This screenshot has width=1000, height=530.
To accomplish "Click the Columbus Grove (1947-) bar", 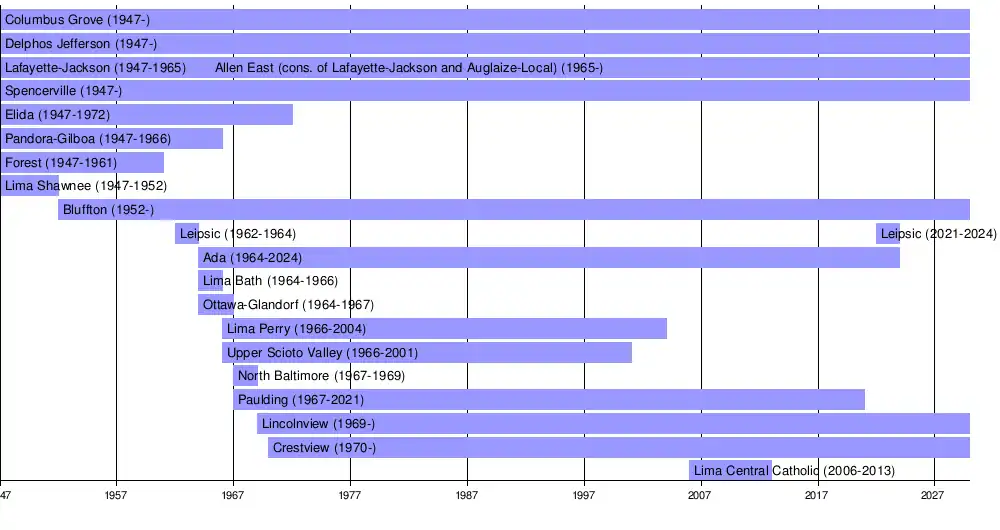I will coord(485,19).
